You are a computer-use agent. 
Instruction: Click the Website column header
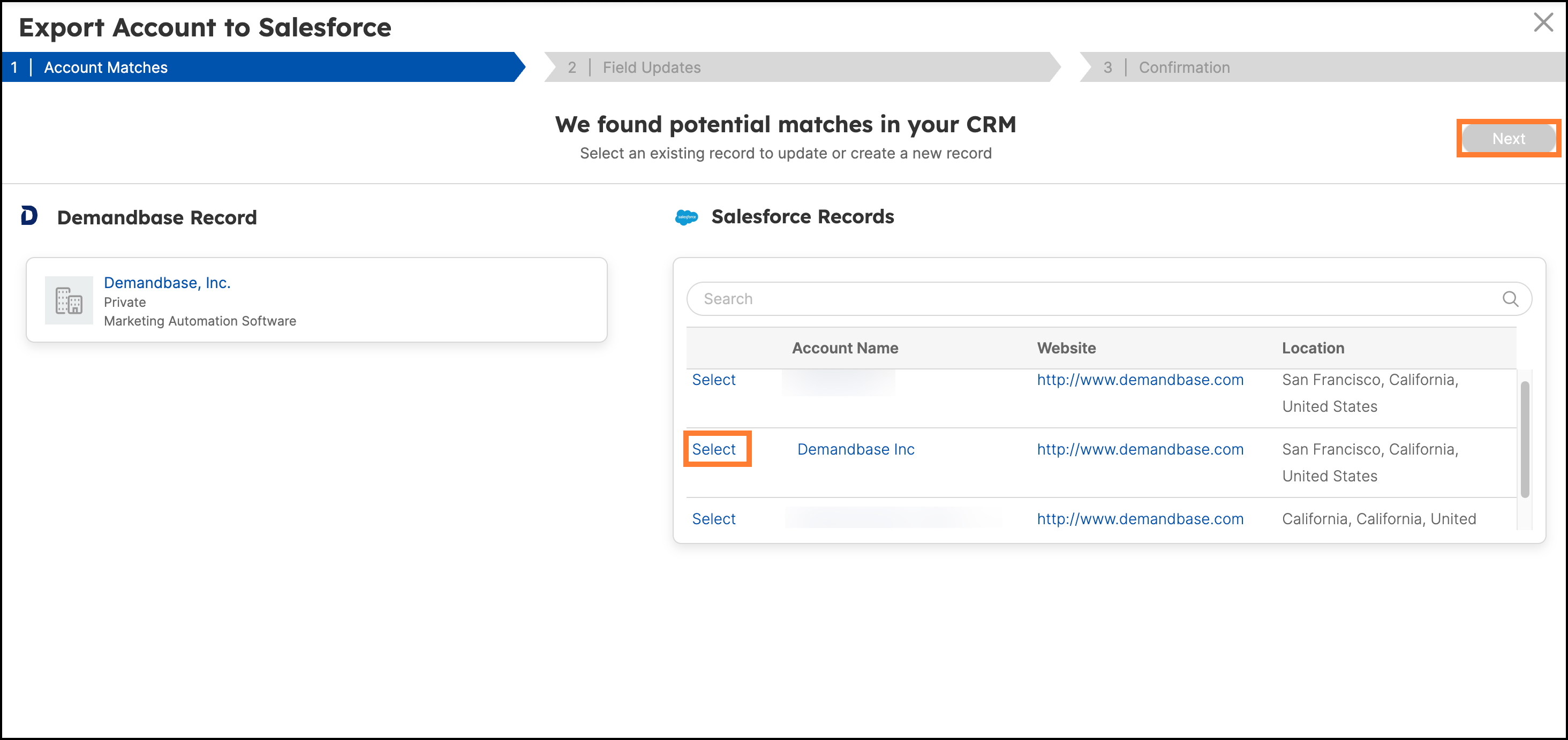point(1066,348)
